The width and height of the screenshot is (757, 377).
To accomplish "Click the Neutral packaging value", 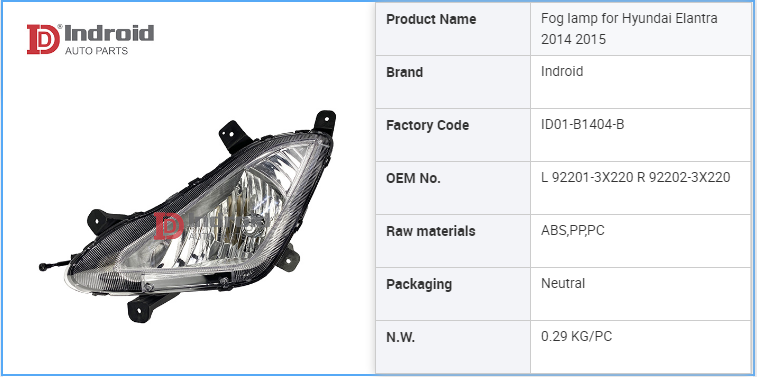I will pyautogui.click(x=563, y=283).
